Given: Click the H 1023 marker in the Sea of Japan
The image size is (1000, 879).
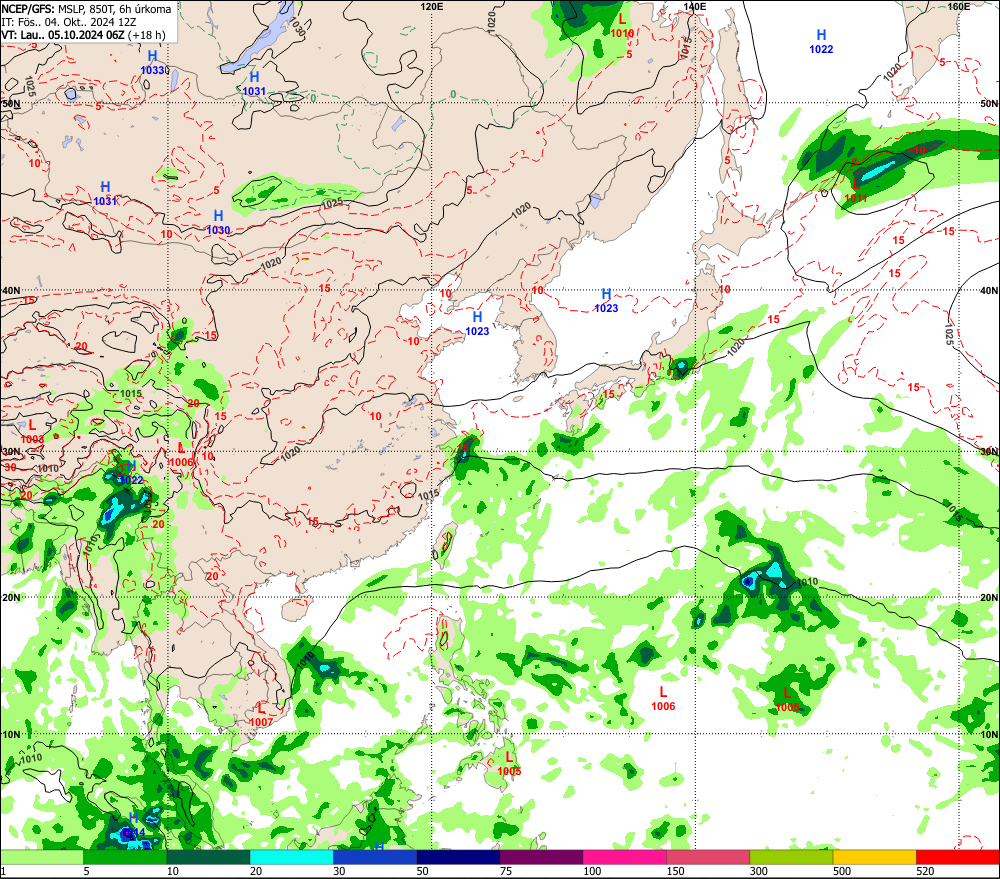Looking at the screenshot, I should pos(606,300).
